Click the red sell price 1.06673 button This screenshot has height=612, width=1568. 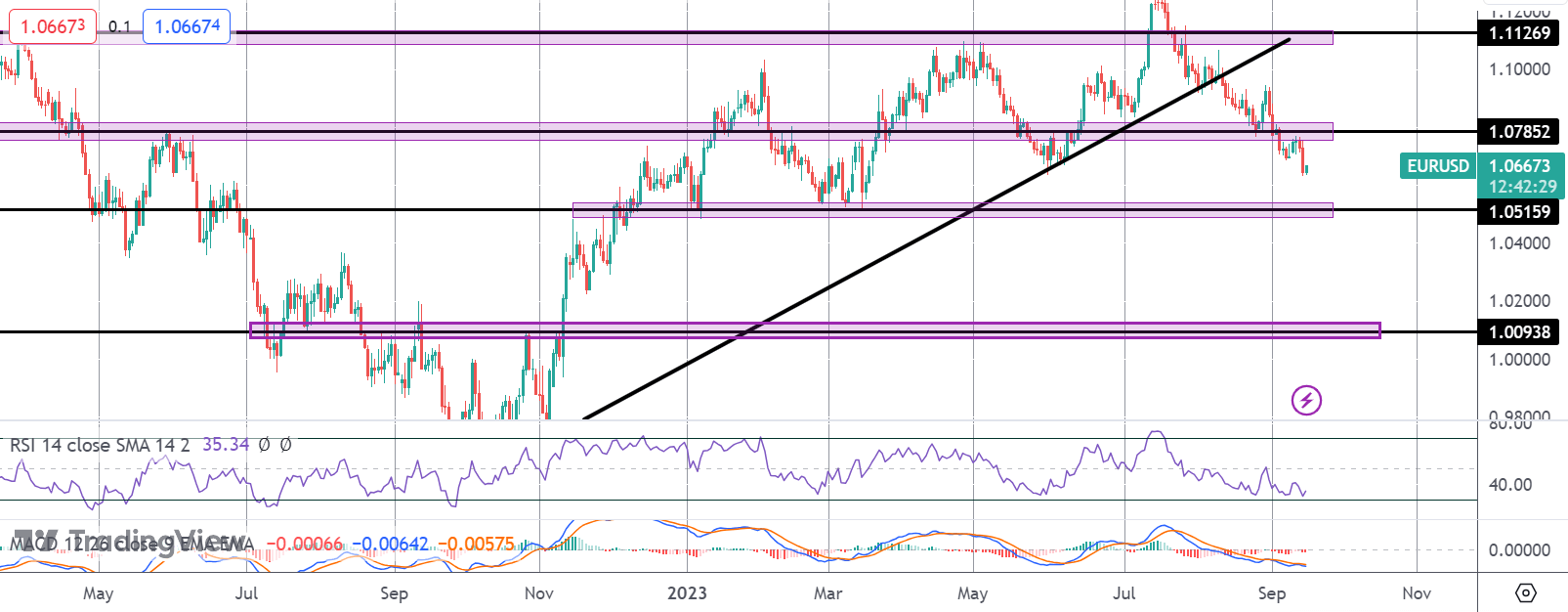(x=53, y=26)
